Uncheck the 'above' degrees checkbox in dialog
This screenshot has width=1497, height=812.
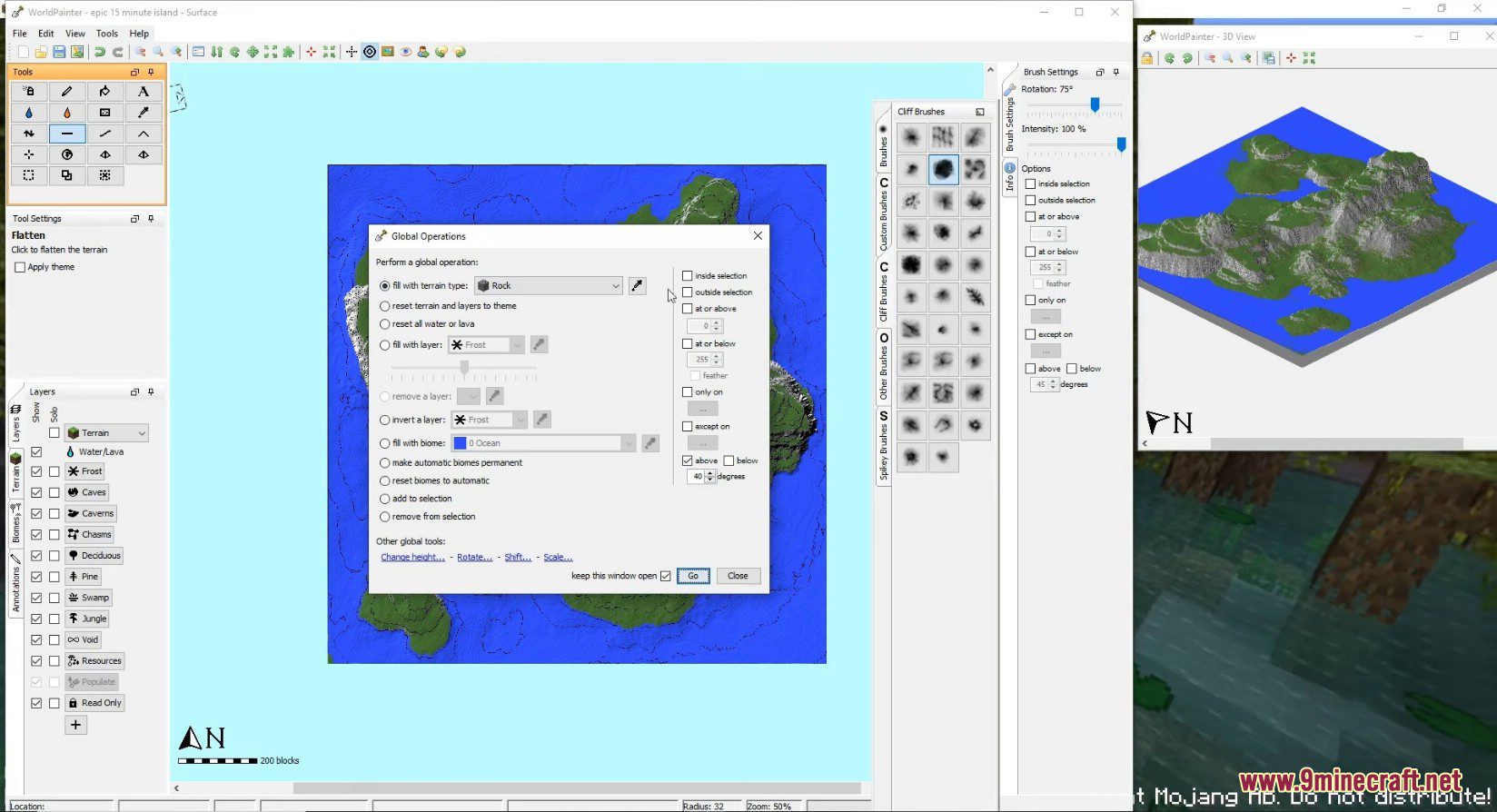(688, 460)
